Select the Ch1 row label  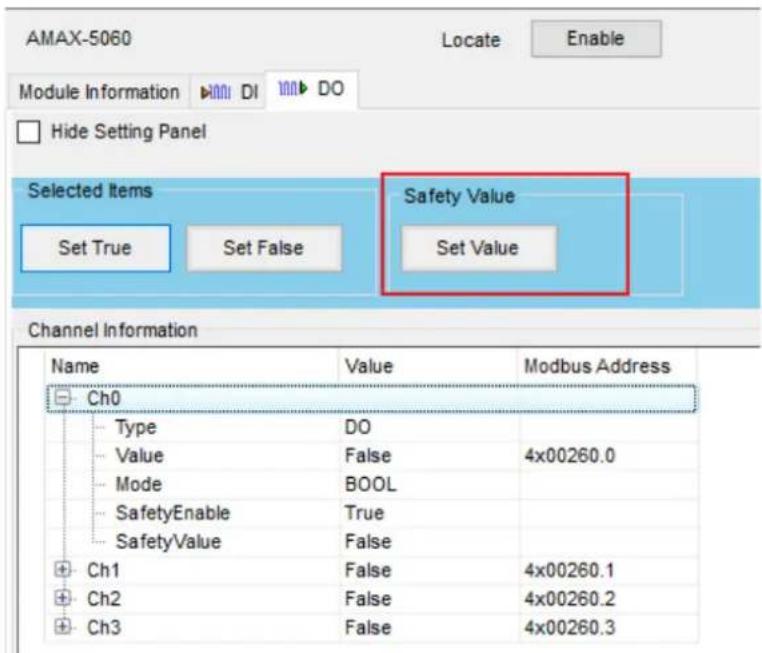[104, 570]
